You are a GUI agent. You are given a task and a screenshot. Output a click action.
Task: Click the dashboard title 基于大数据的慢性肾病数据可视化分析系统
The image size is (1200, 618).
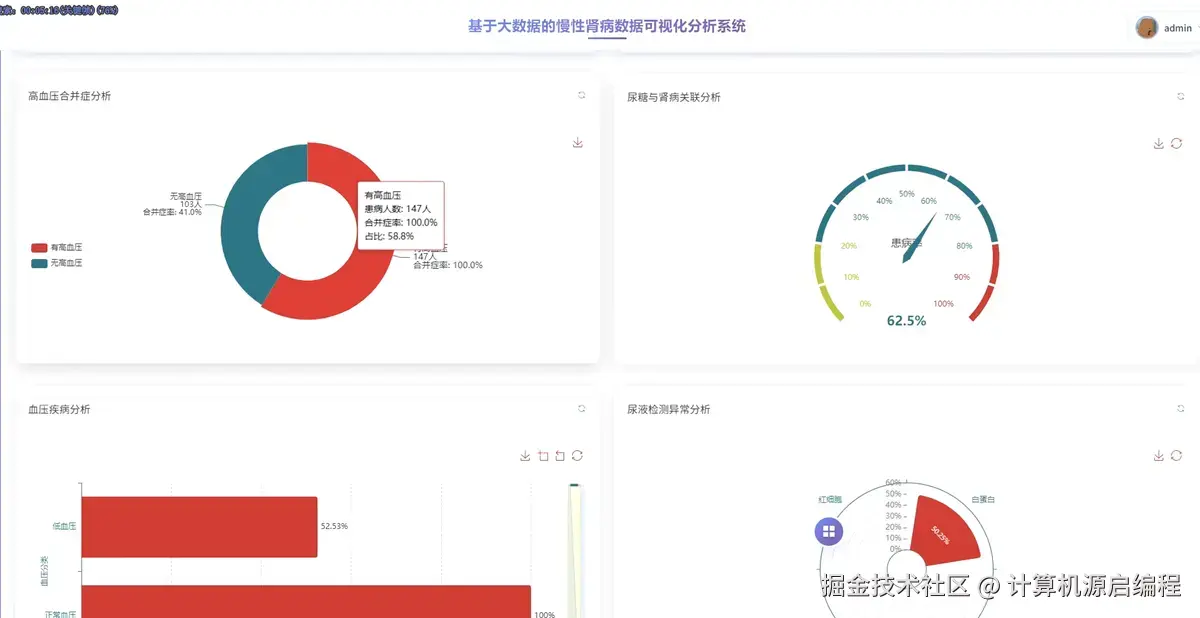point(607,26)
